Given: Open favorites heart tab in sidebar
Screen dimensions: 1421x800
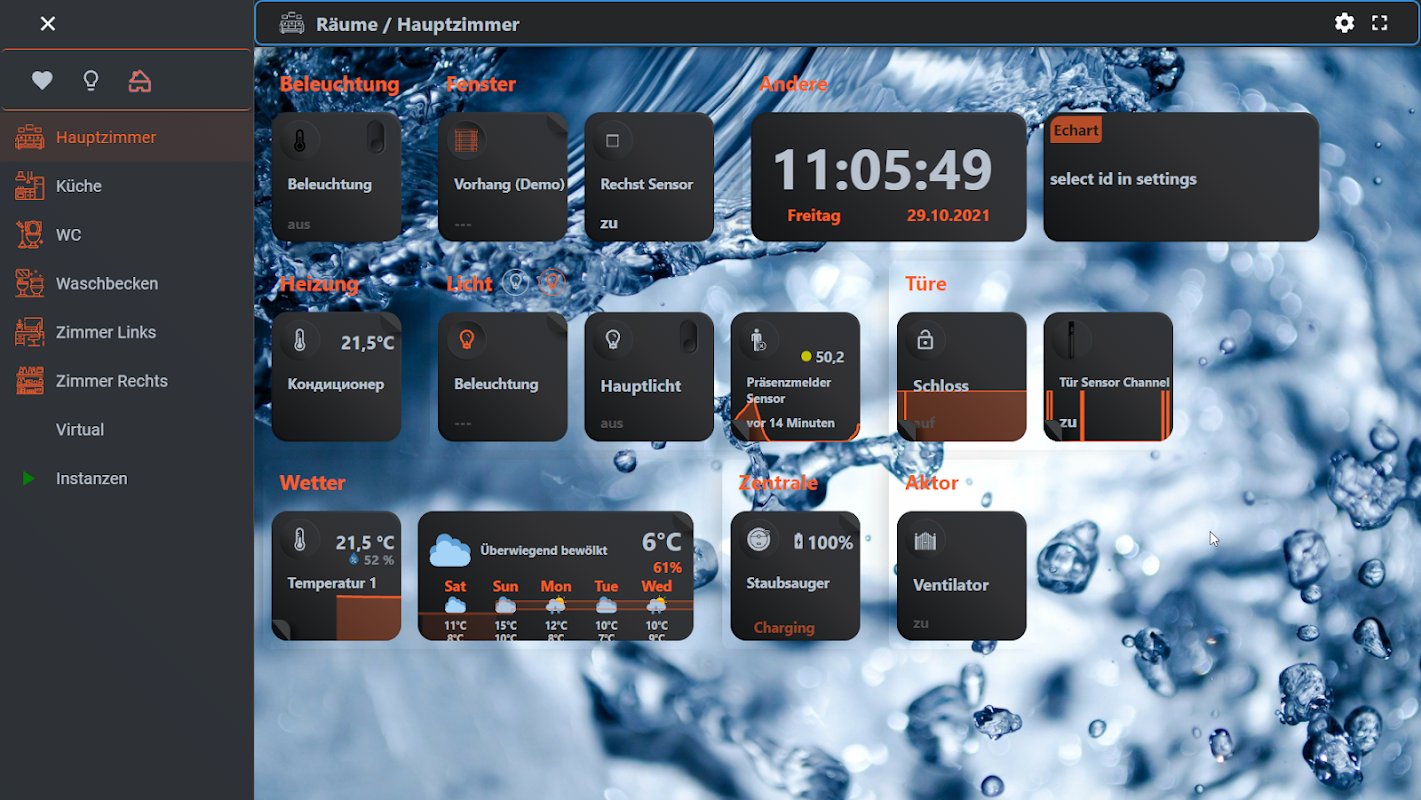Looking at the screenshot, I should [42, 81].
